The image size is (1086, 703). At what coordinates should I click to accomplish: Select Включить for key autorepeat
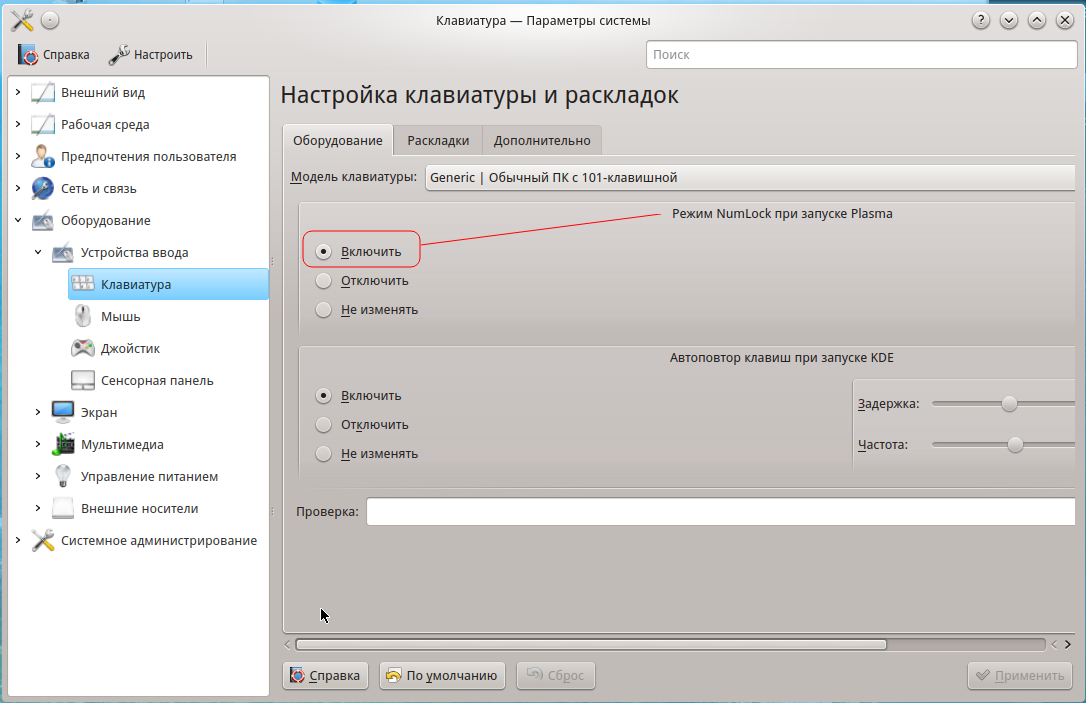click(323, 395)
